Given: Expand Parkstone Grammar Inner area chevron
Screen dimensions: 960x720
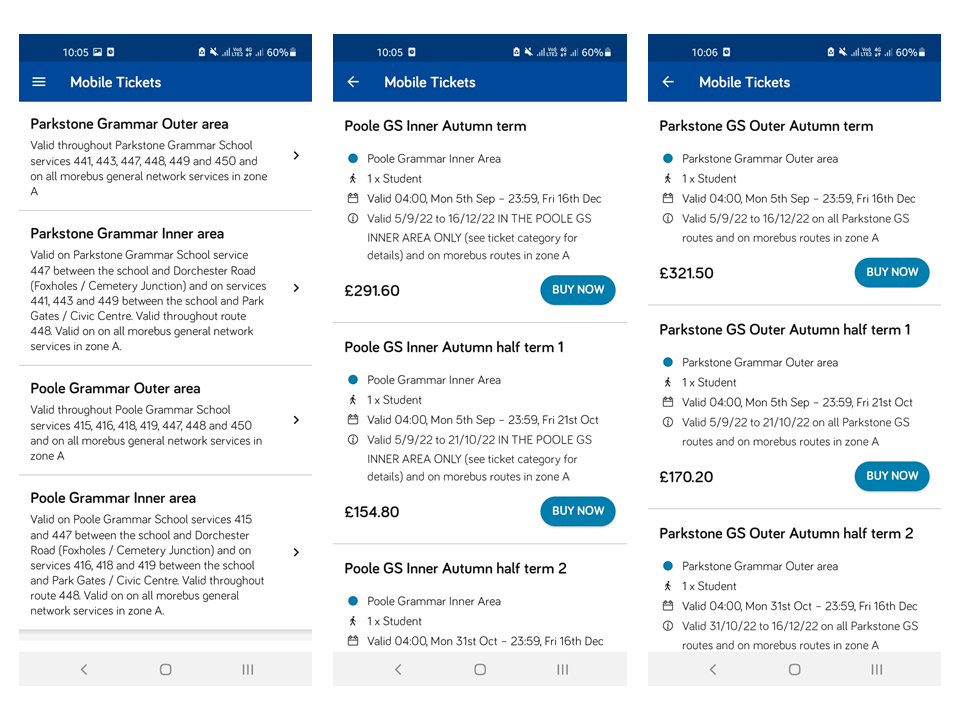Looking at the screenshot, I should (296, 288).
